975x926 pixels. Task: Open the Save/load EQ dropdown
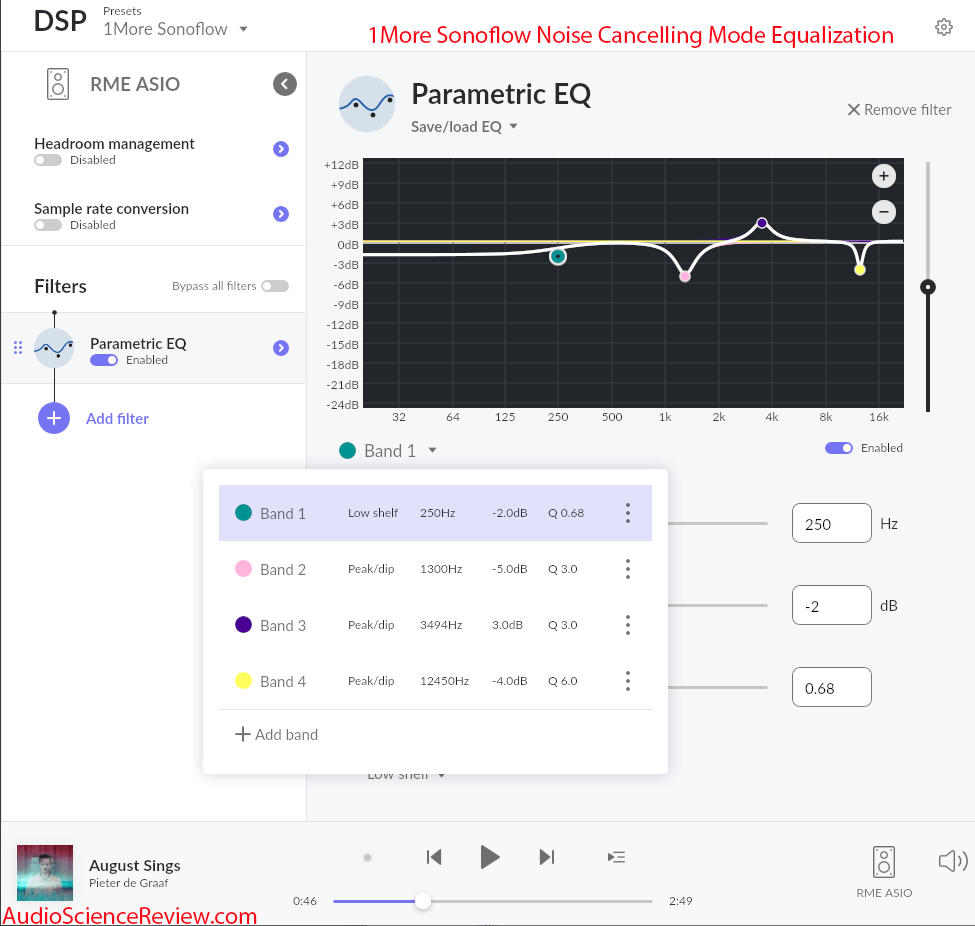464,127
